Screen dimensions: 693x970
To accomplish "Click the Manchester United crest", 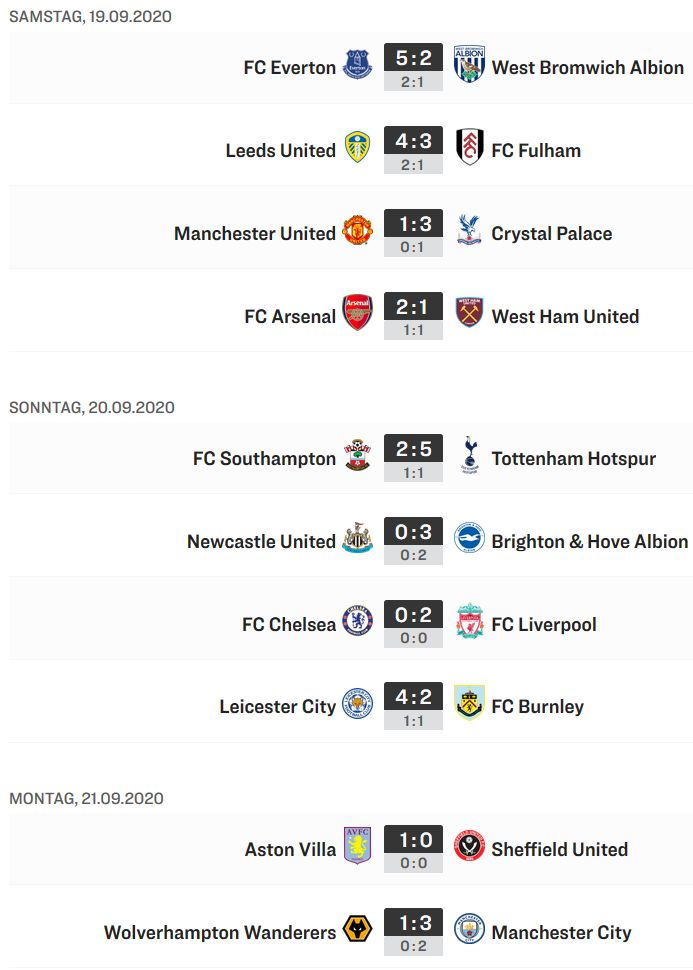I will click(358, 230).
